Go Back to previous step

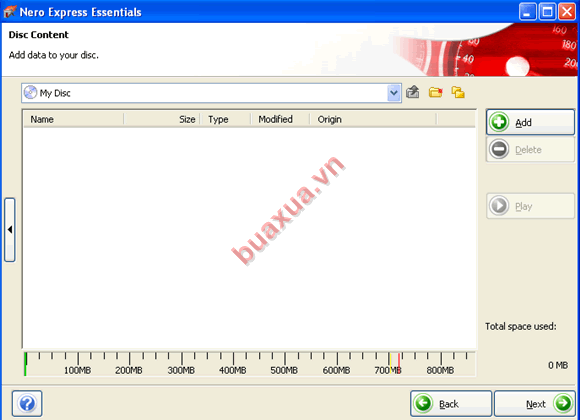[451, 403]
